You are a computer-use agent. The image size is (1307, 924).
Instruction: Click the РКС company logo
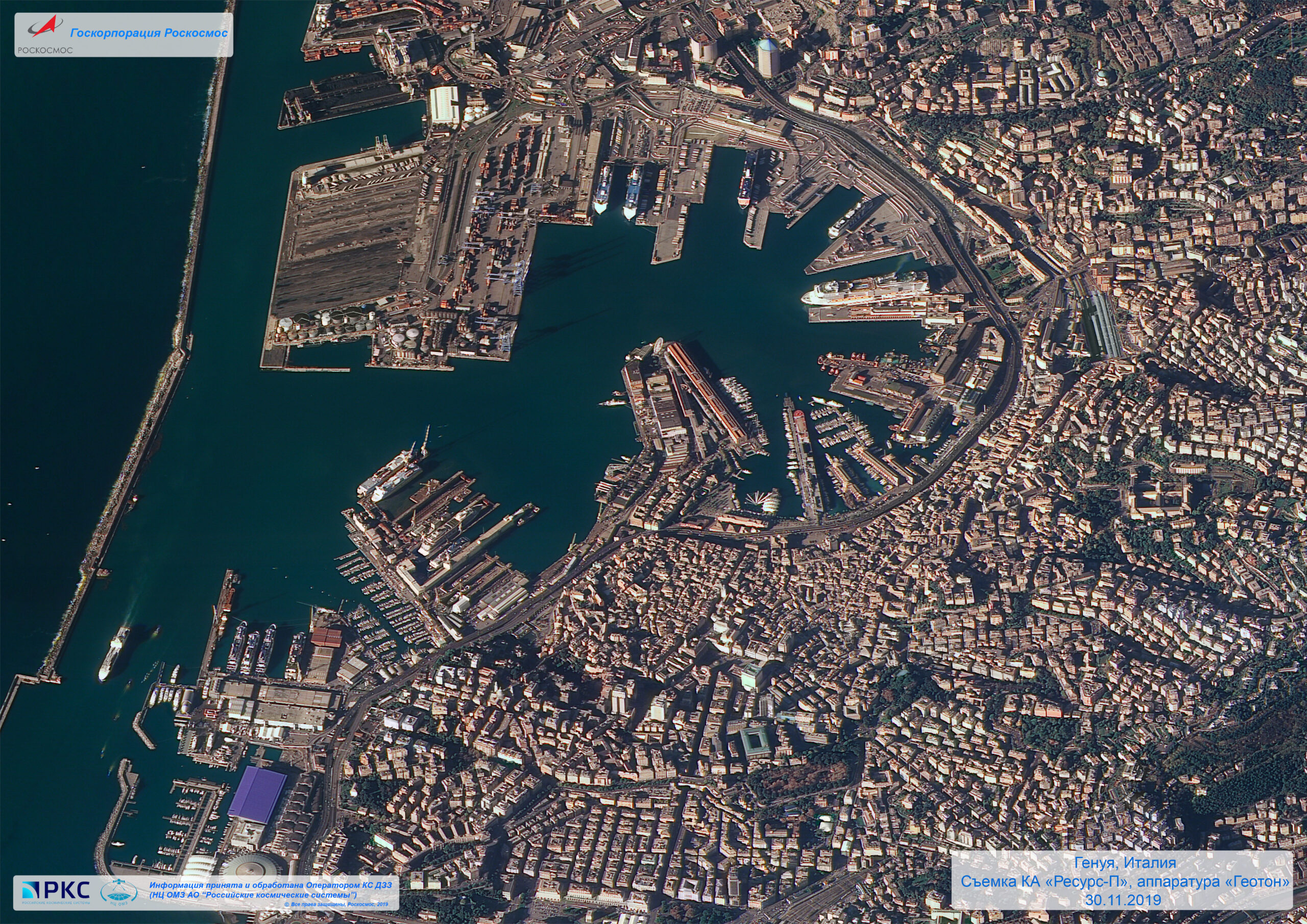56,891
